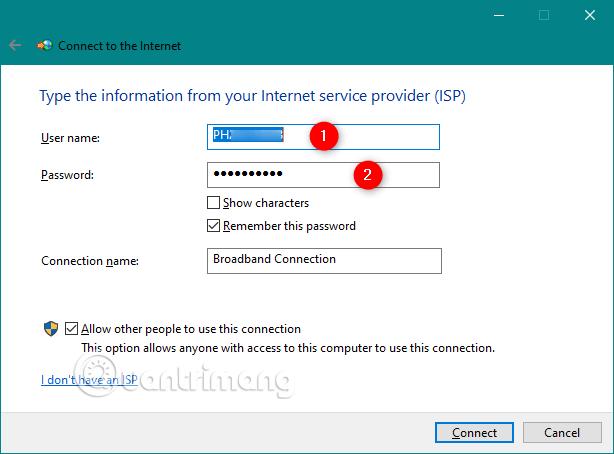614x454 pixels.
Task: Open the "I don't have an ISP" link
Action: click(88, 380)
